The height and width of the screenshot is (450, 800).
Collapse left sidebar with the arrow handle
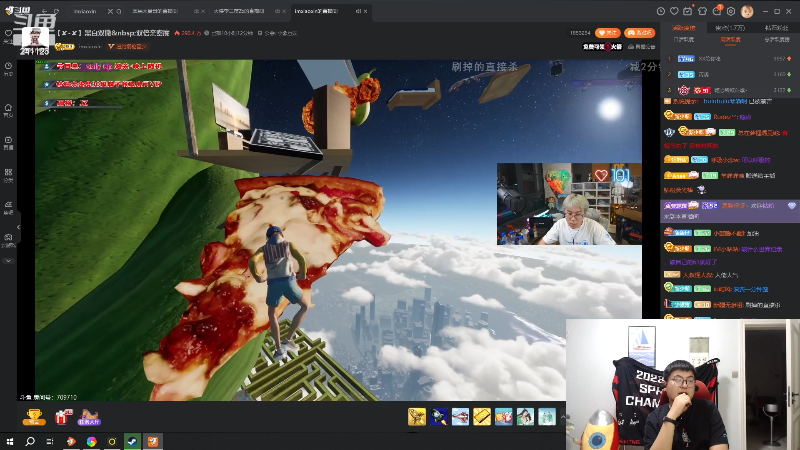(x=18, y=227)
